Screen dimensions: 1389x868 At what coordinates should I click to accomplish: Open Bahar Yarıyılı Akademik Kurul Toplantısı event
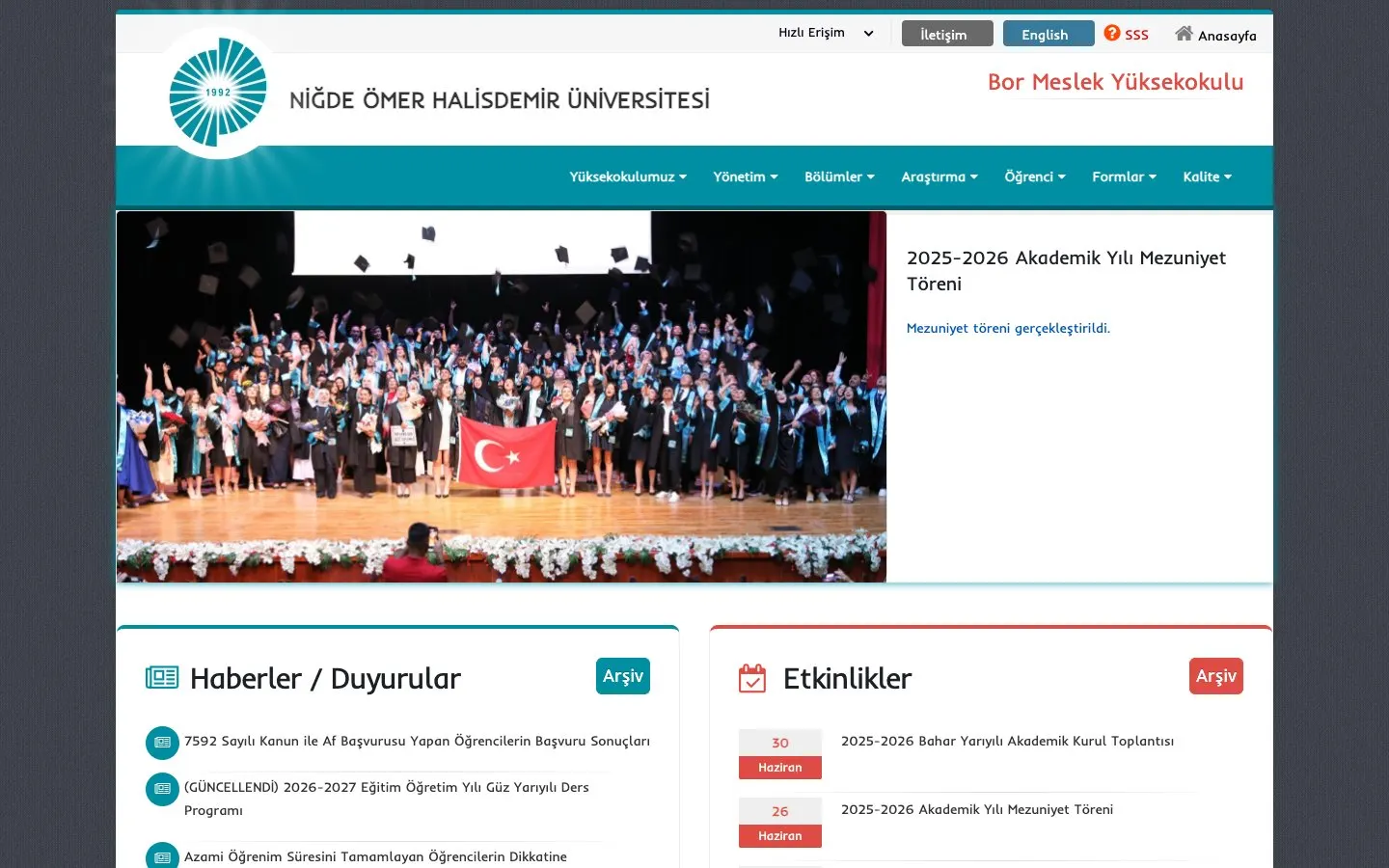click(x=1007, y=741)
